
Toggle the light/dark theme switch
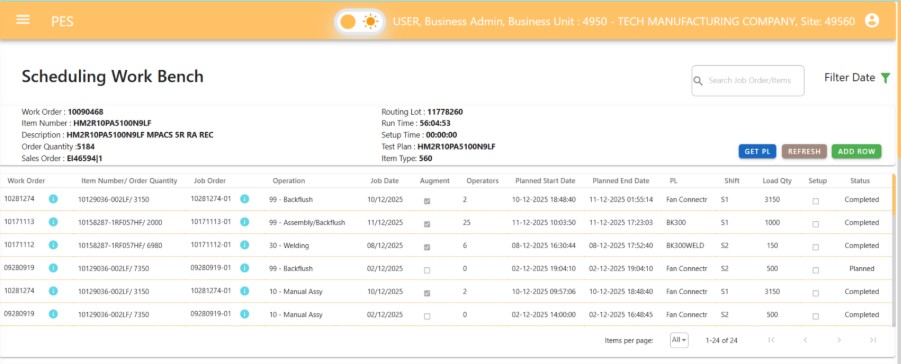point(360,22)
